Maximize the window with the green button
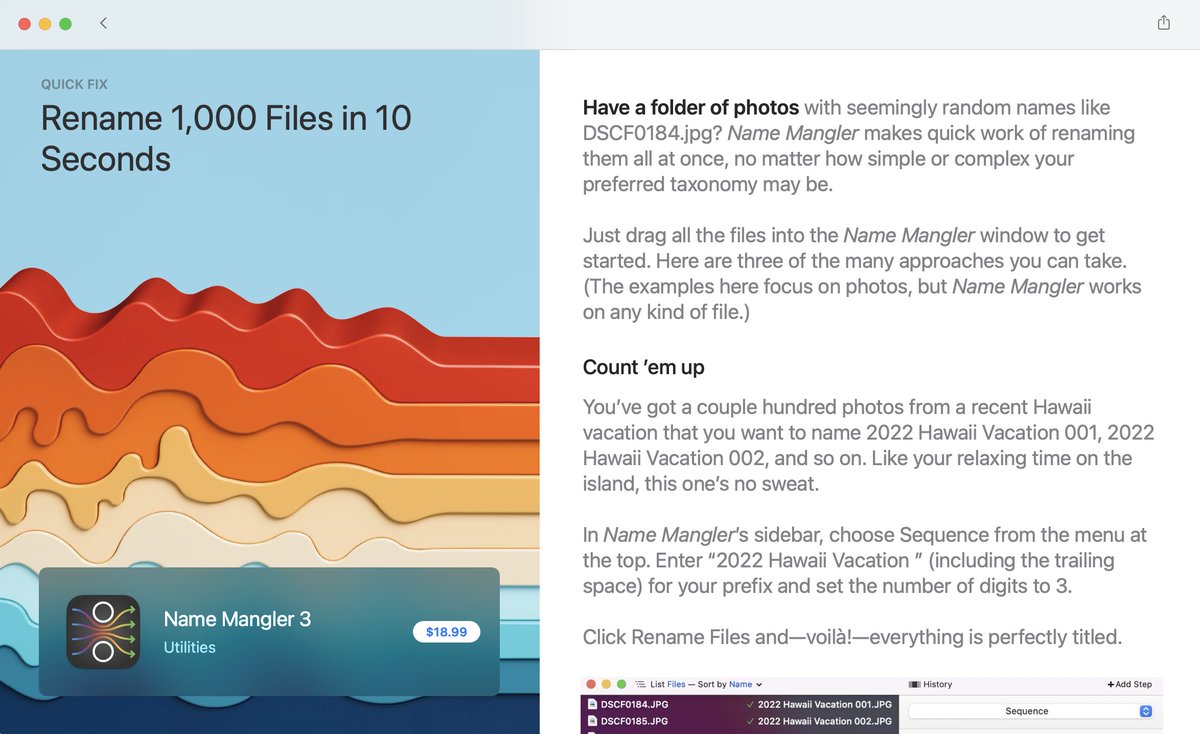Image resolution: width=1200 pixels, height=734 pixels. click(x=65, y=23)
